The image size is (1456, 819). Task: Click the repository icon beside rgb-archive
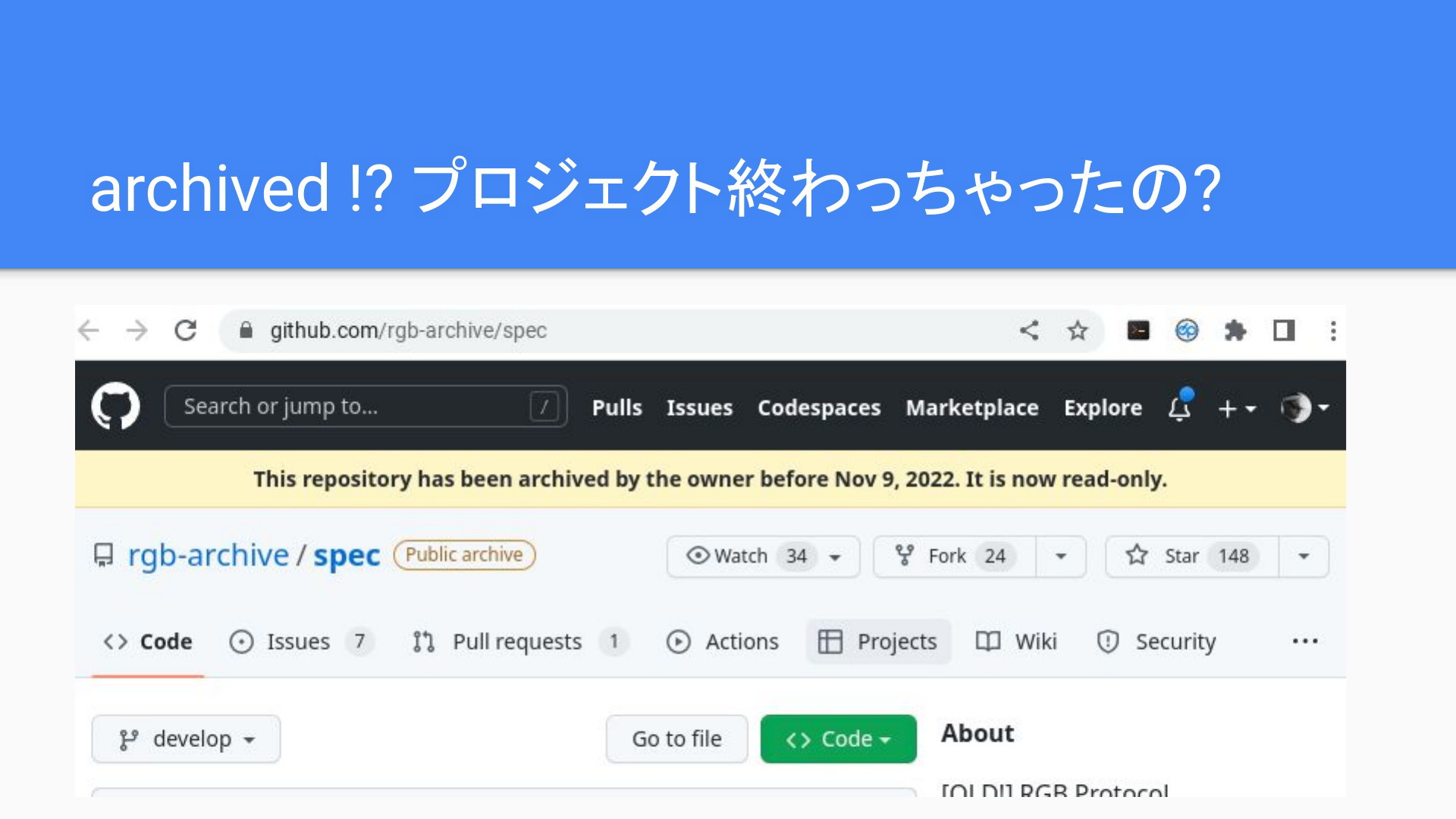[x=103, y=555]
